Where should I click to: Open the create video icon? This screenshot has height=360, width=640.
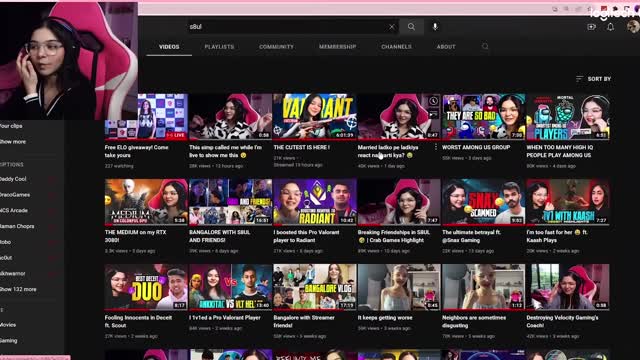[591, 27]
